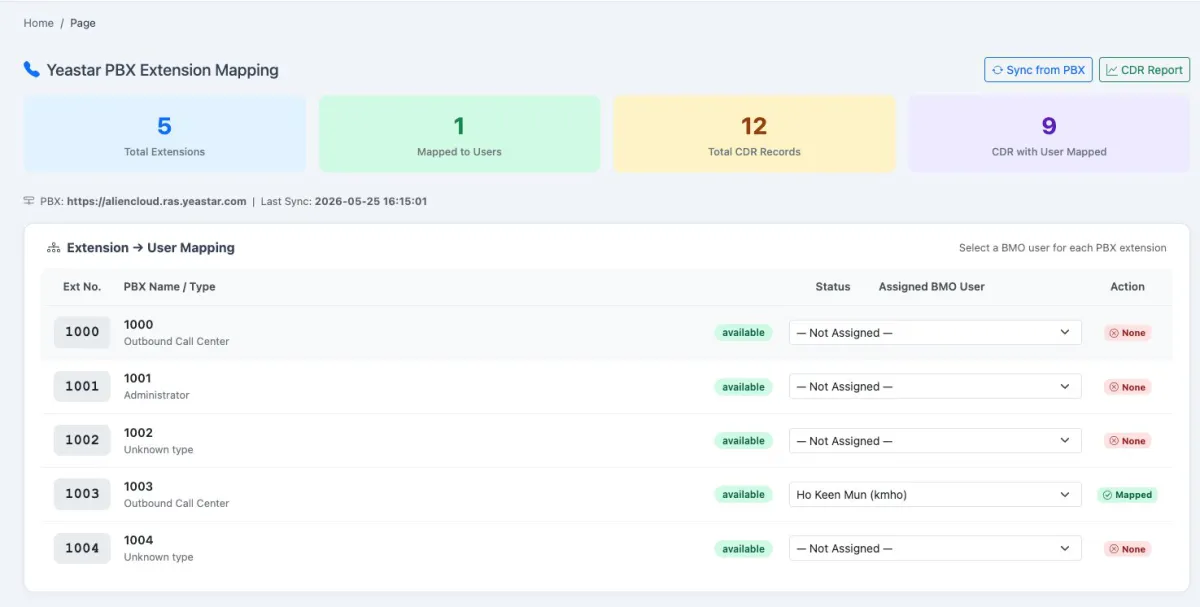Click the PBX Name / Type column header
The width and height of the screenshot is (1200, 607).
[x=170, y=287]
